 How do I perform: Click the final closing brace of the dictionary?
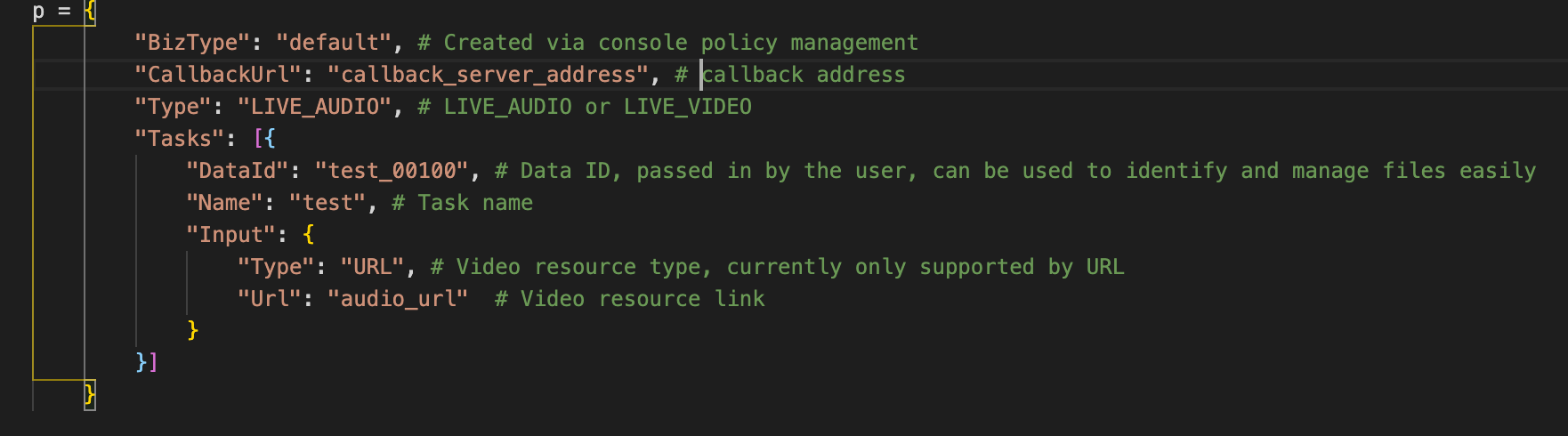pos(90,393)
